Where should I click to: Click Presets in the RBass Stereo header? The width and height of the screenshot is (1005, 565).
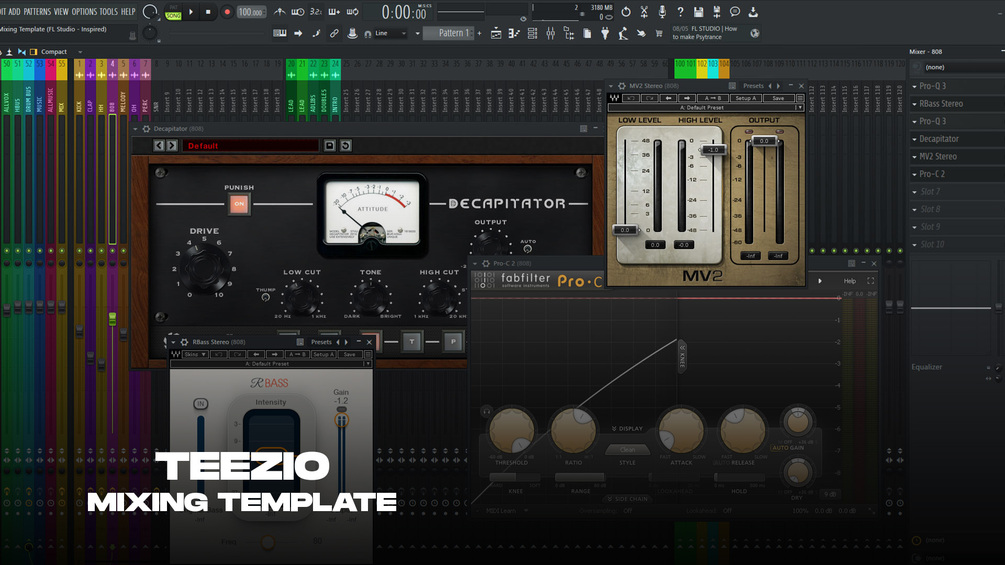[321, 342]
